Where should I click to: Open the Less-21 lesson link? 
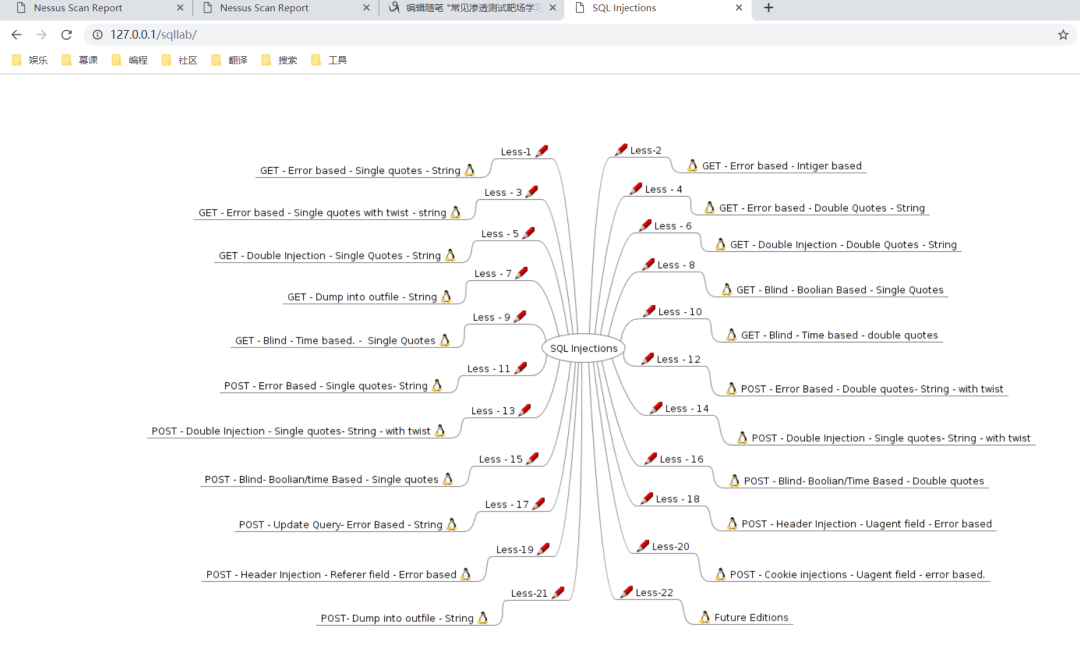(529, 593)
